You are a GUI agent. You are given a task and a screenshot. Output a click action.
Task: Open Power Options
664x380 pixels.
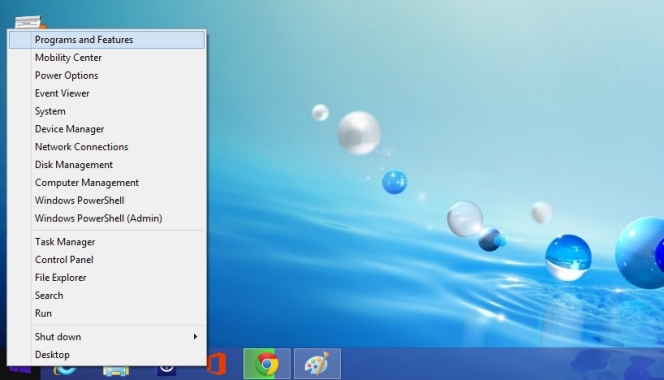(107, 75)
